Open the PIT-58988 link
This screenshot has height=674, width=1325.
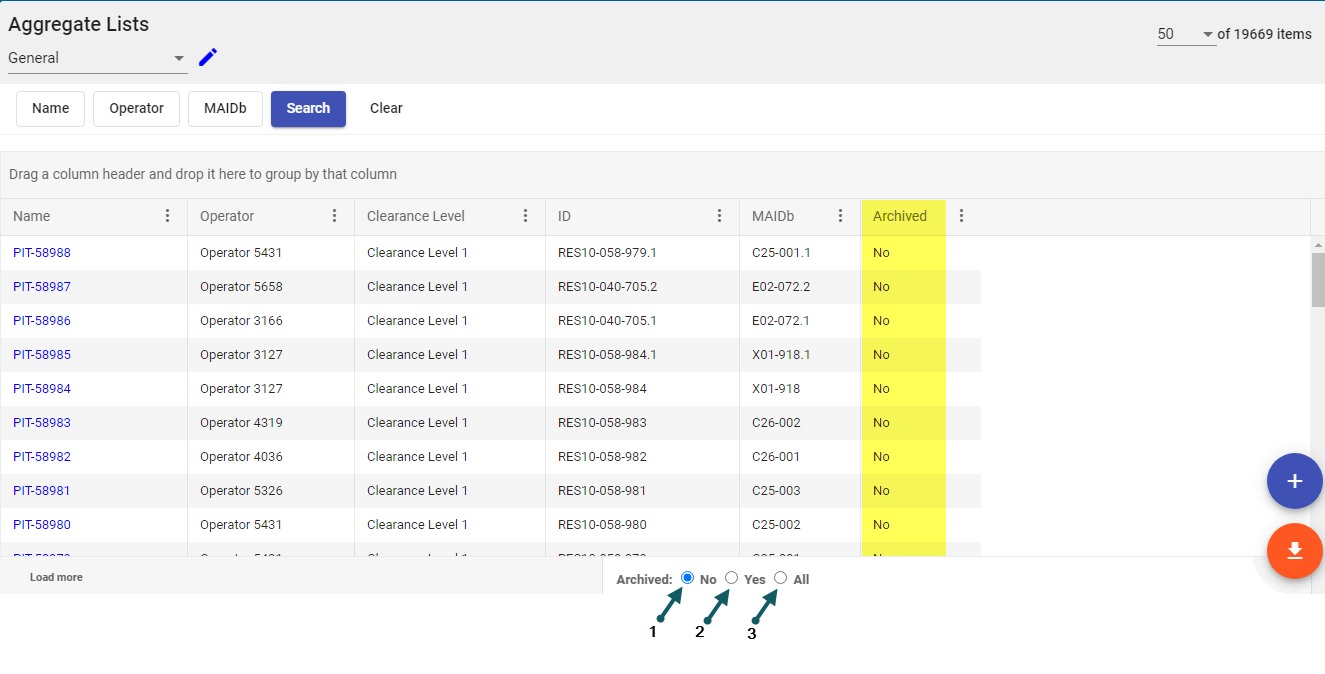tap(42, 253)
